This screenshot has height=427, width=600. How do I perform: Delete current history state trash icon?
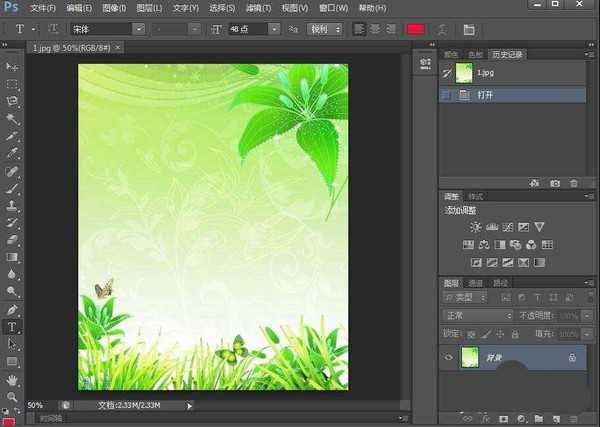[x=573, y=183]
